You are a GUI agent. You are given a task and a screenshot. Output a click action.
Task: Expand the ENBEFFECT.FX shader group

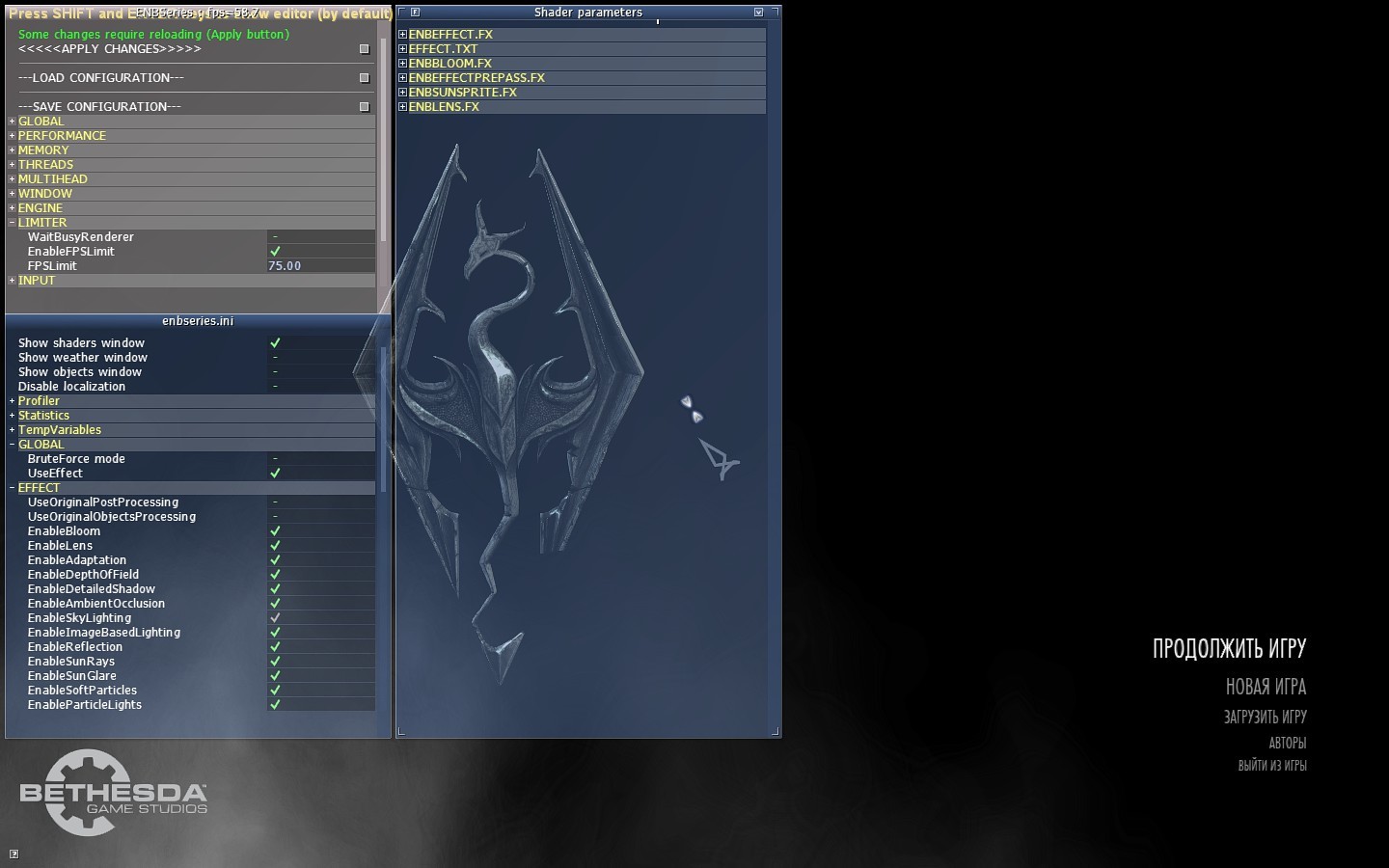[x=403, y=35]
